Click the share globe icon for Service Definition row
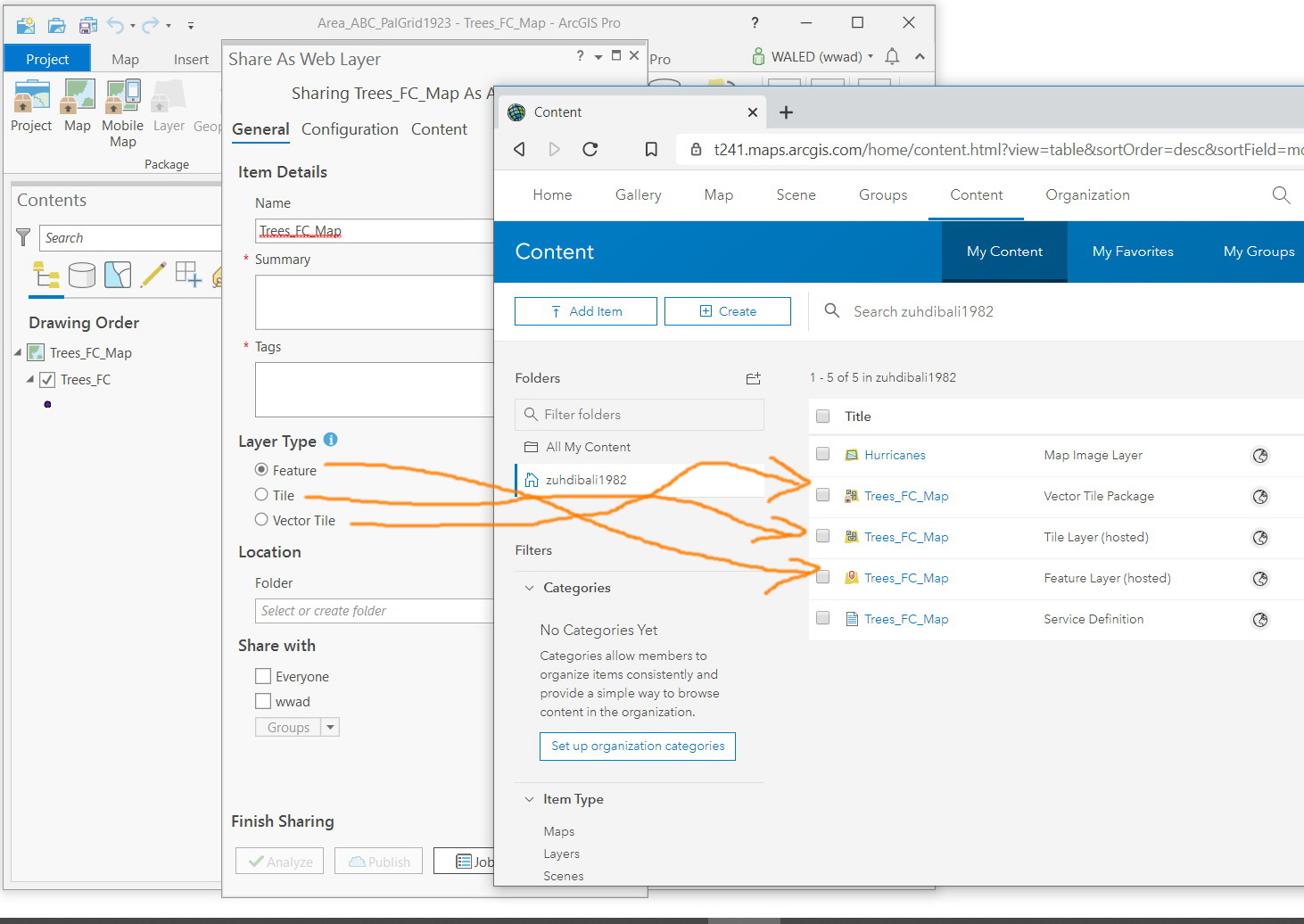The height and width of the screenshot is (924, 1304). pyautogui.click(x=1260, y=620)
